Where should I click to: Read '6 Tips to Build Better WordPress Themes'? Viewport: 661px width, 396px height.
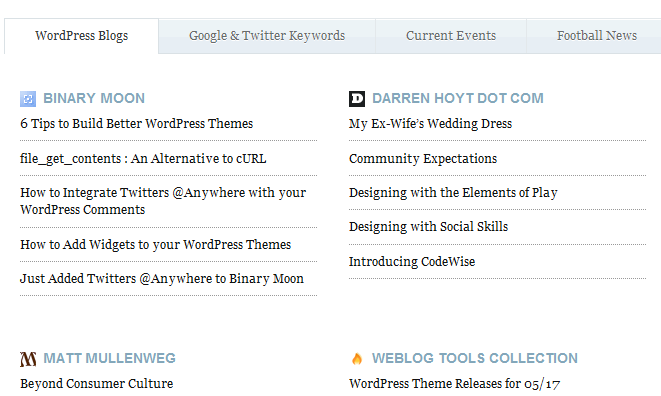tap(137, 124)
